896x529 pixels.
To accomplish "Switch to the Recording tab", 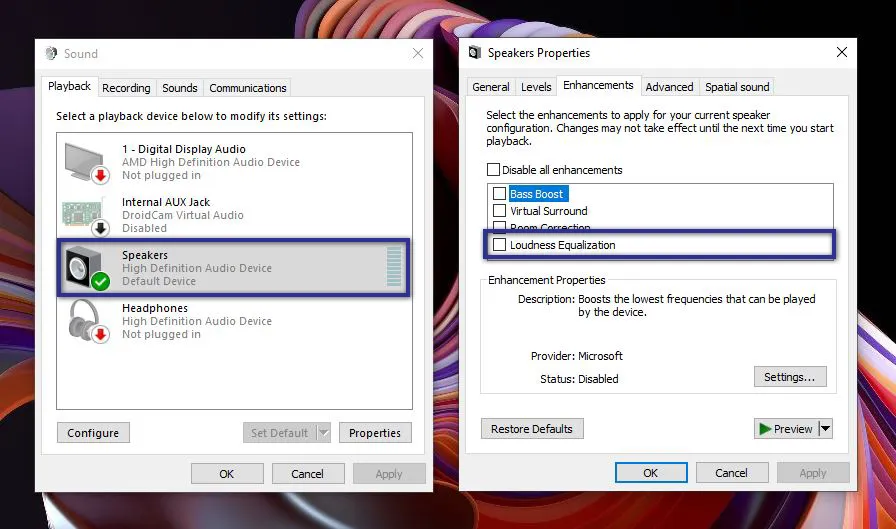I will (x=126, y=88).
